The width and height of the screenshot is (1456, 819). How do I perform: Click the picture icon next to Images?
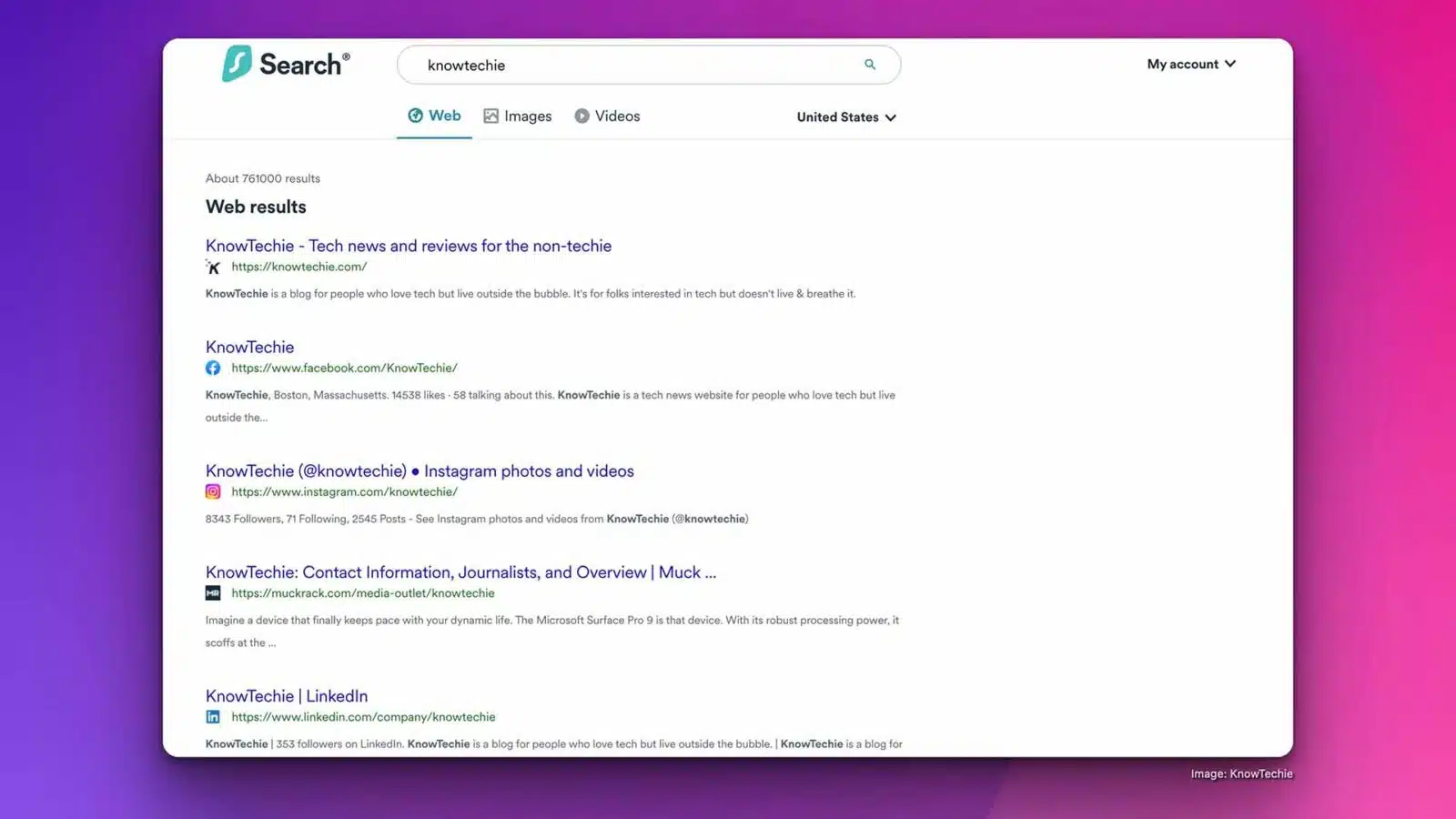pos(491,116)
